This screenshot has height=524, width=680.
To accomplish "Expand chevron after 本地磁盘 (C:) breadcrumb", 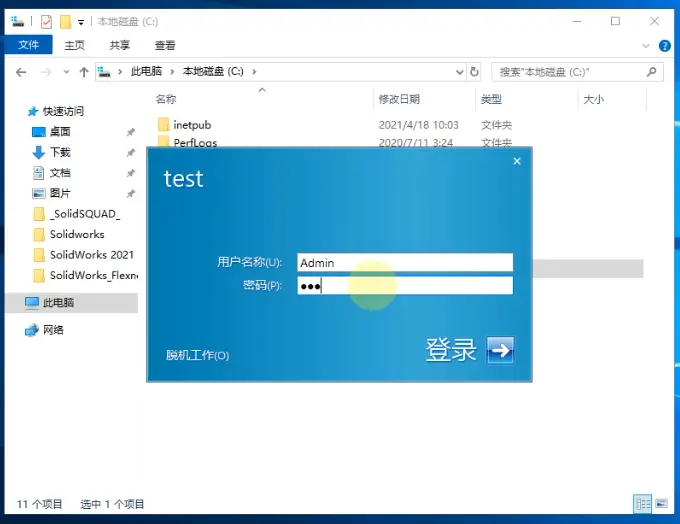I will (254, 72).
